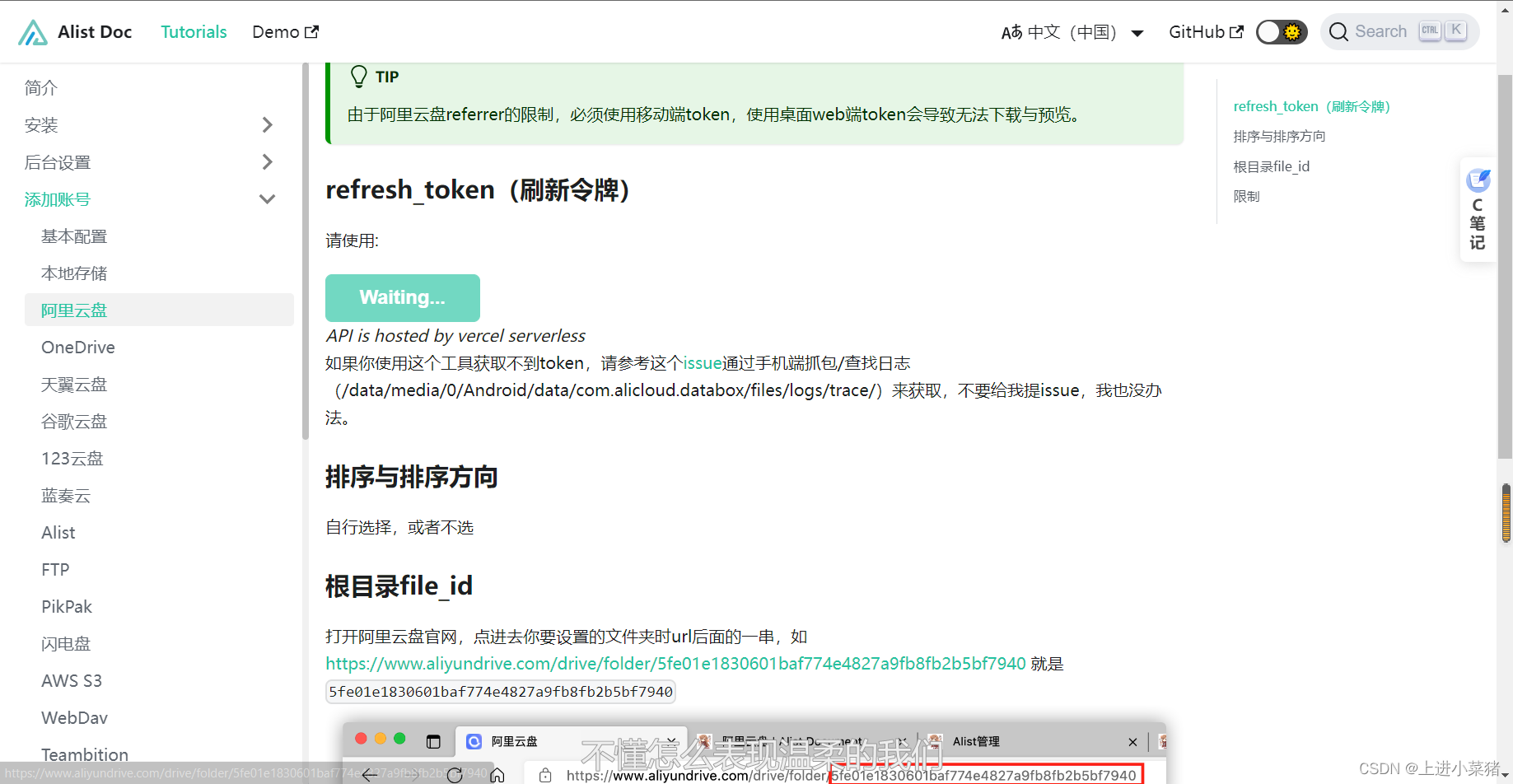Open sidebar item 本地存储
The width and height of the screenshot is (1513, 784).
(x=74, y=273)
